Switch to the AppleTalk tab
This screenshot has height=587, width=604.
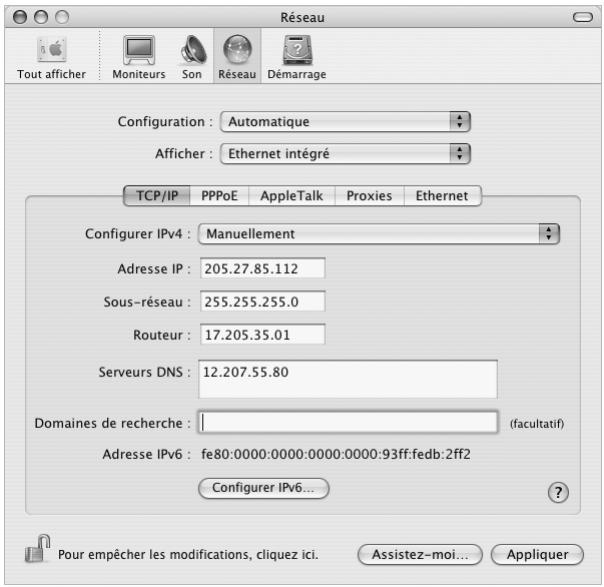pos(292,196)
